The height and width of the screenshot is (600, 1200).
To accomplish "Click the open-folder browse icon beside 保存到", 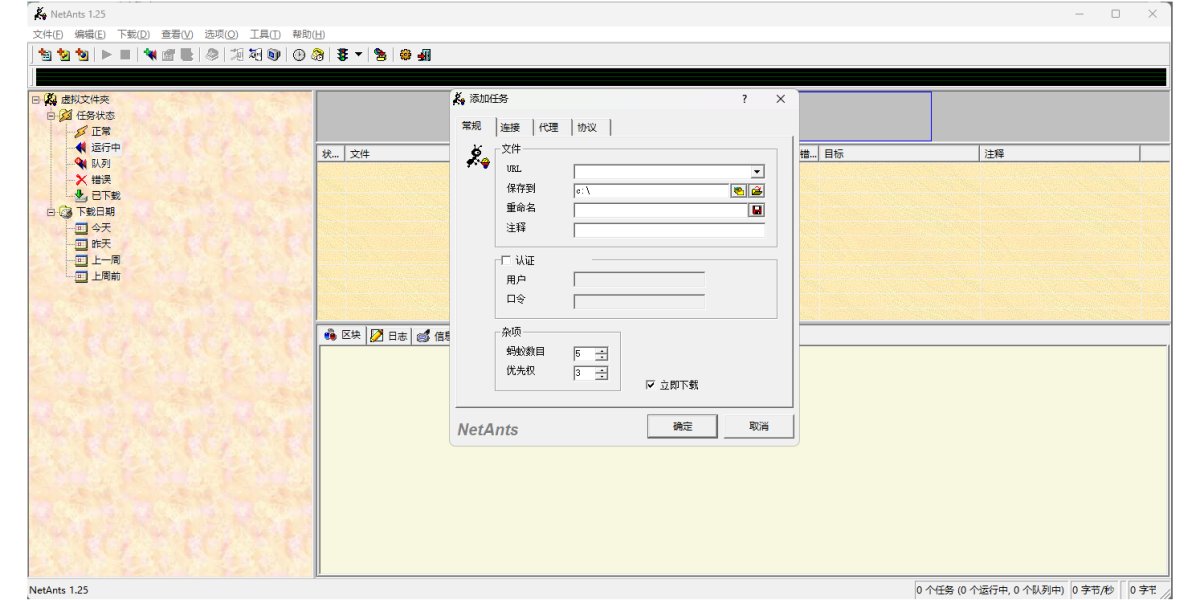I will coord(757,190).
